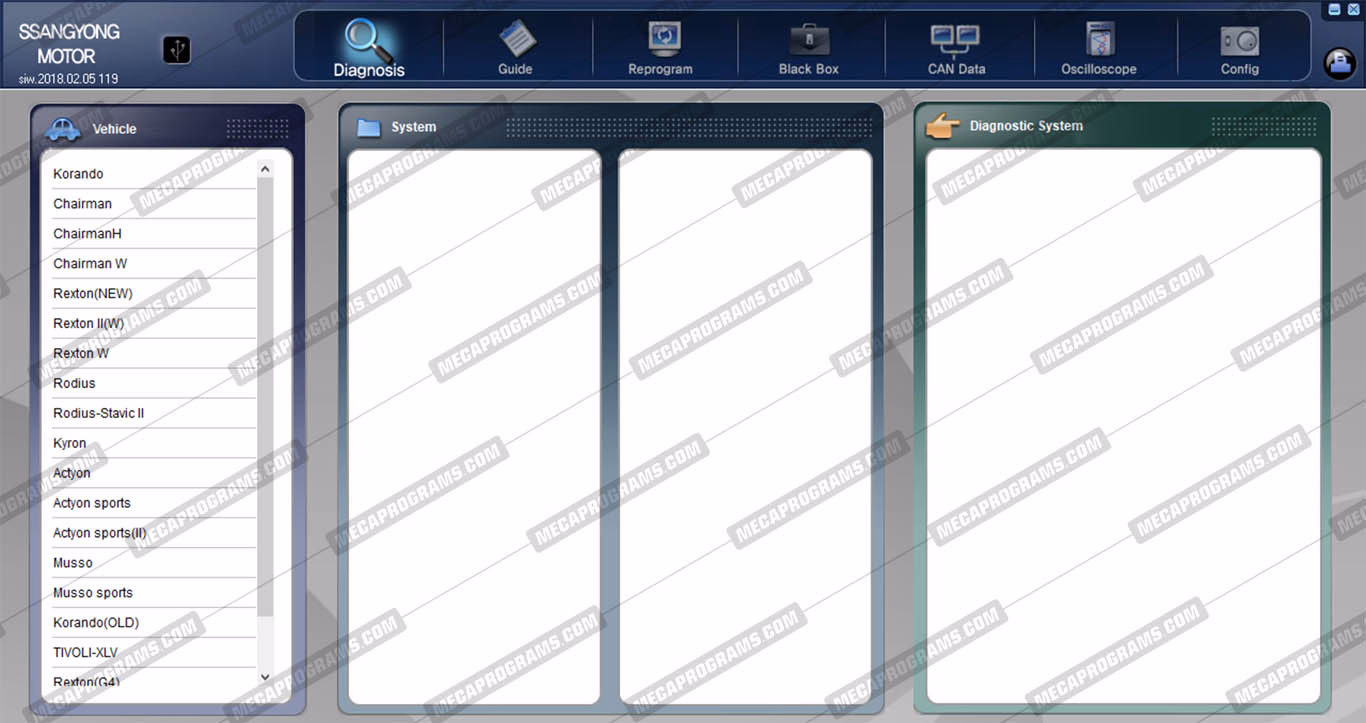
Task: Select Rodius-Stavic II vehicle
Action: 154,414
